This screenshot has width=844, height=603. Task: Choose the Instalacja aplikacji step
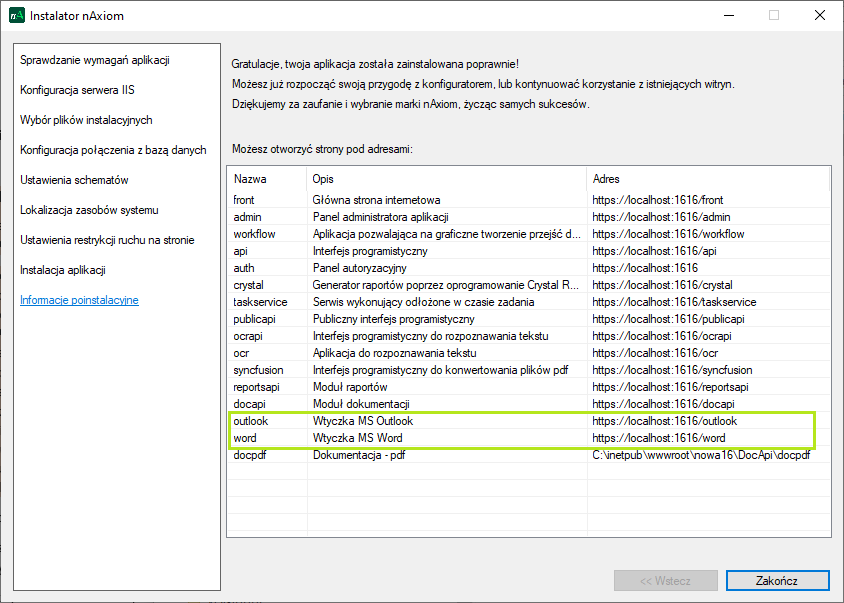coord(63,270)
